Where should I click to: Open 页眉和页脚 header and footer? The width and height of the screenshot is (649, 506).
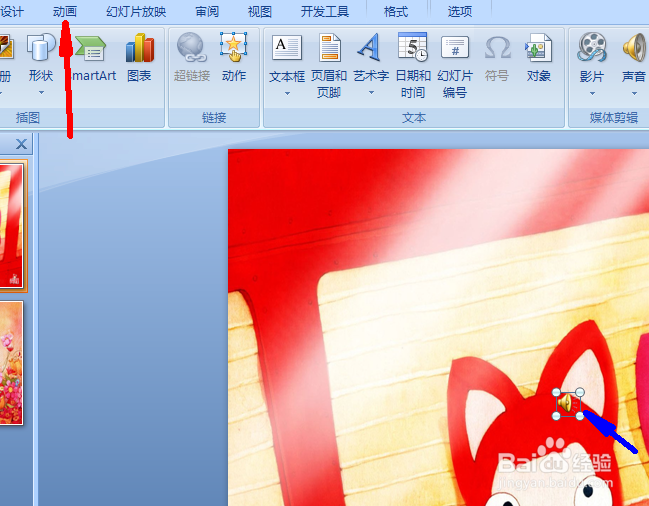coord(329,66)
